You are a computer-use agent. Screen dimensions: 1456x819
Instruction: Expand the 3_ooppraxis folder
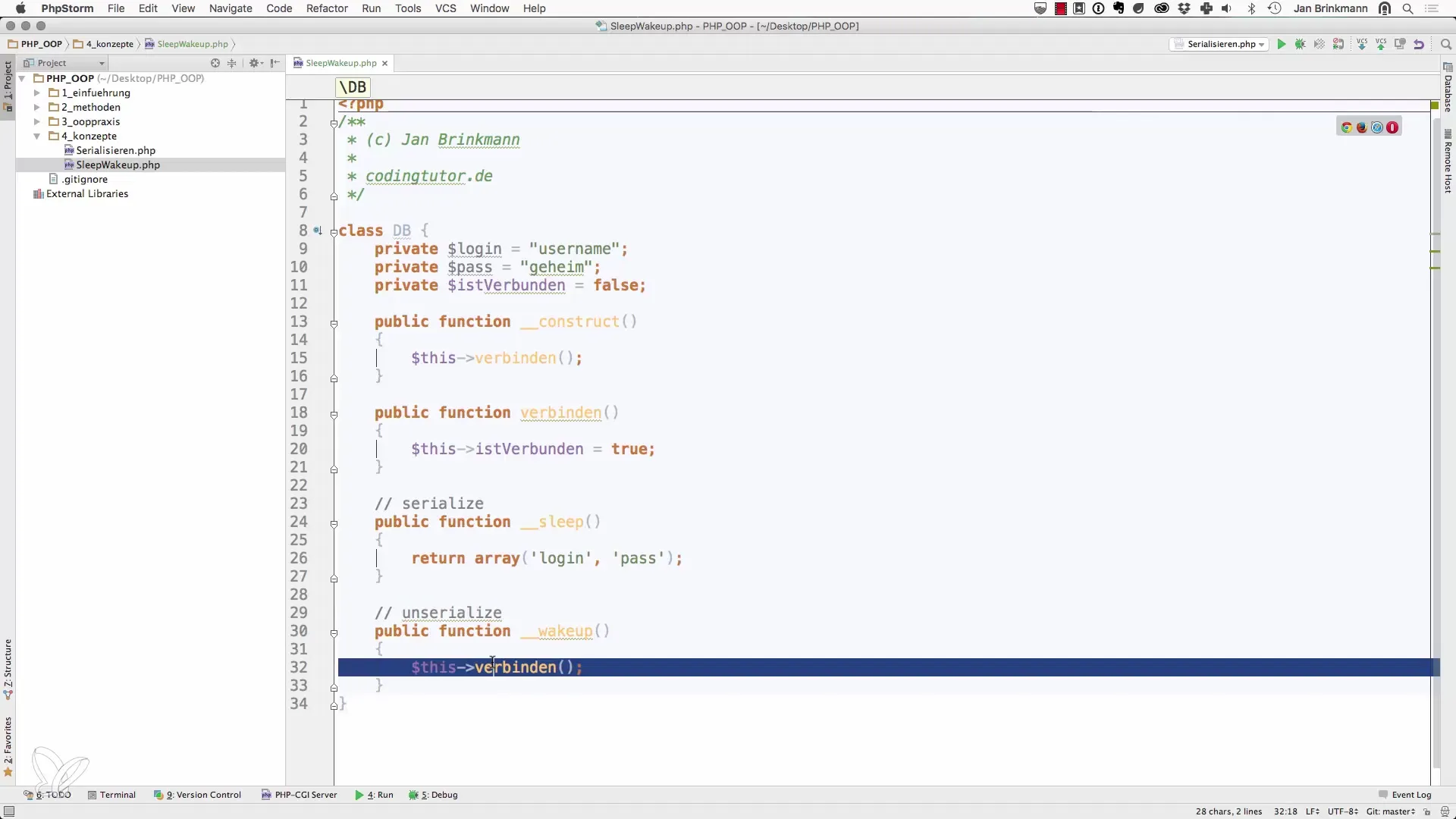pyautogui.click(x=36, y=121)
